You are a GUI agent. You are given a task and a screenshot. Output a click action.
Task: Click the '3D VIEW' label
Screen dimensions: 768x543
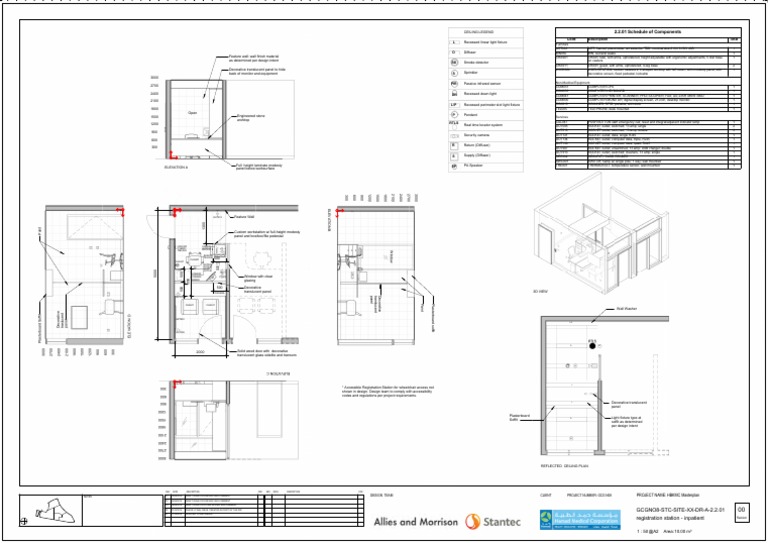click(540, 291)
